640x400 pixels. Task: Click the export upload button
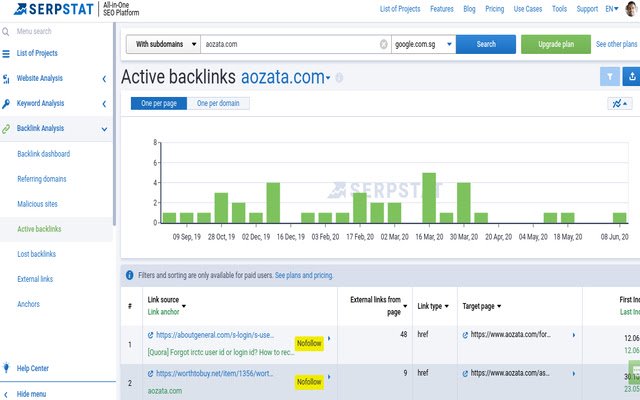coord(631,76)
